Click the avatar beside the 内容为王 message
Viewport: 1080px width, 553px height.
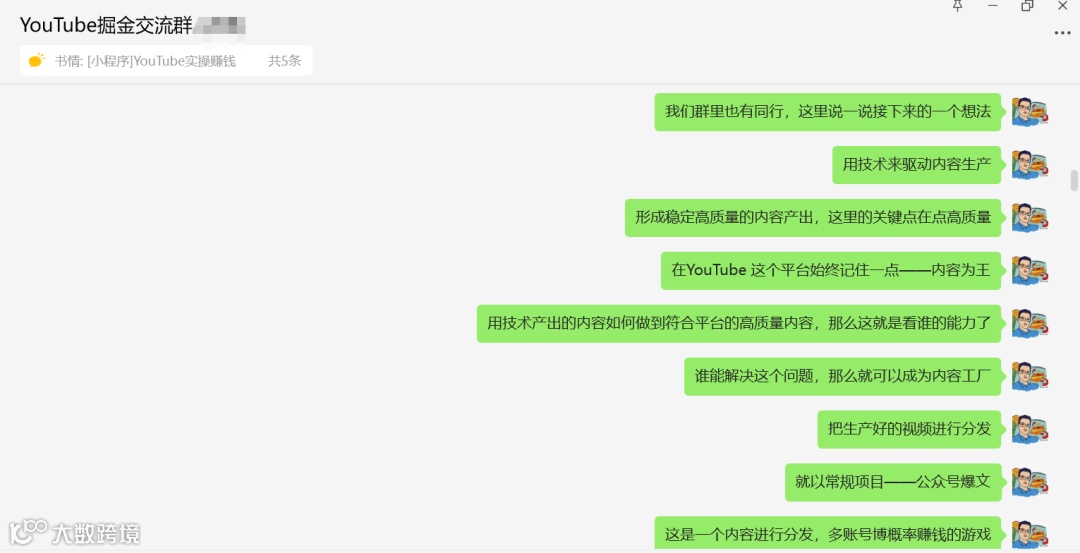click(x=1030, y=271)
